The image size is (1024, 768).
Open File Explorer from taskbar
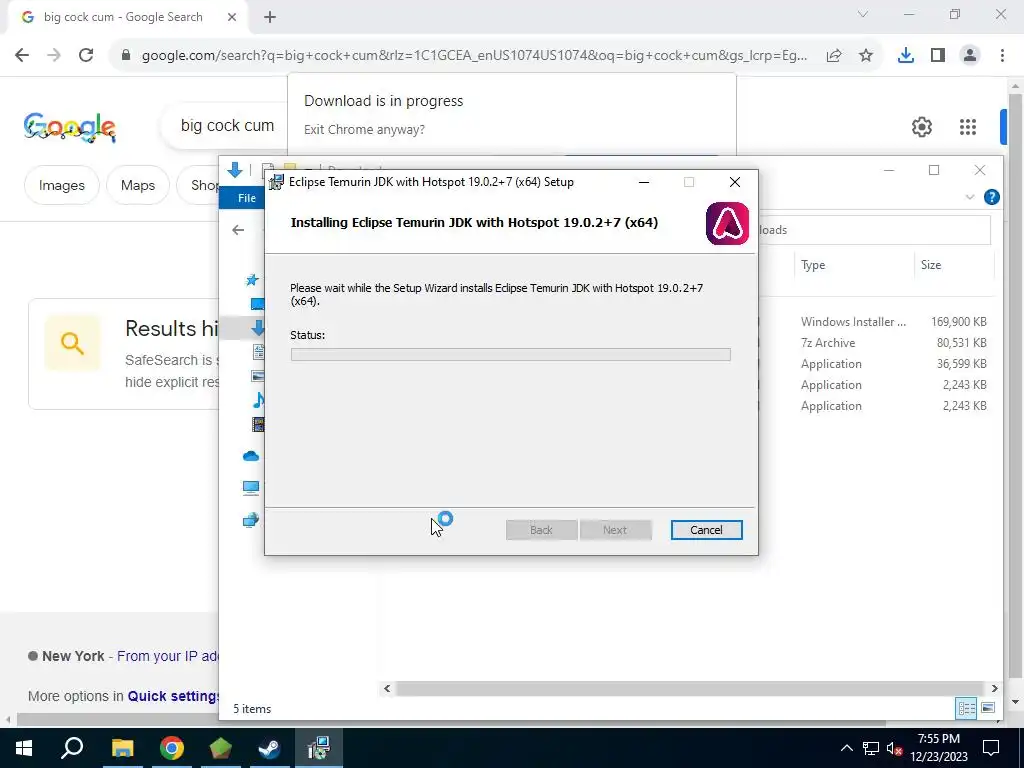[x=122, y=748]
